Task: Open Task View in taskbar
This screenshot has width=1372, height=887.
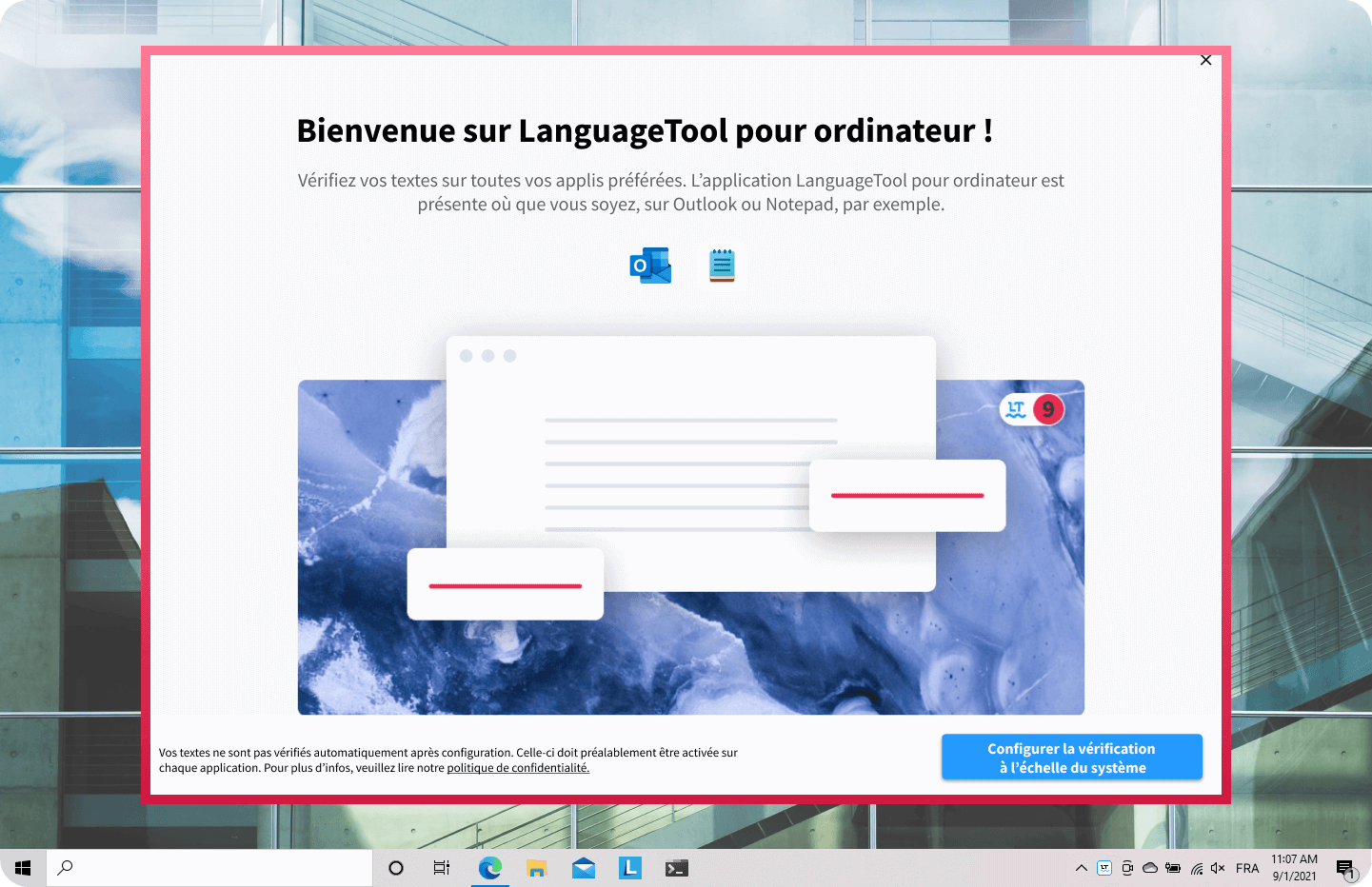Action: click(442, 868)
